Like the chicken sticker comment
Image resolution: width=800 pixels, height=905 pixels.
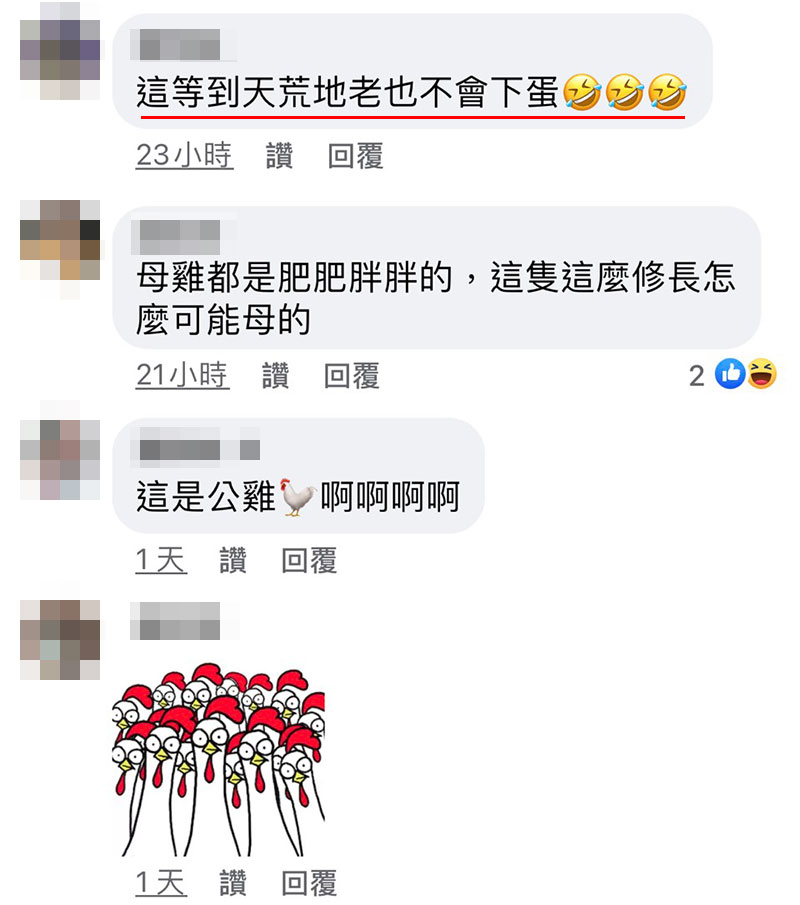coord(233,883)
